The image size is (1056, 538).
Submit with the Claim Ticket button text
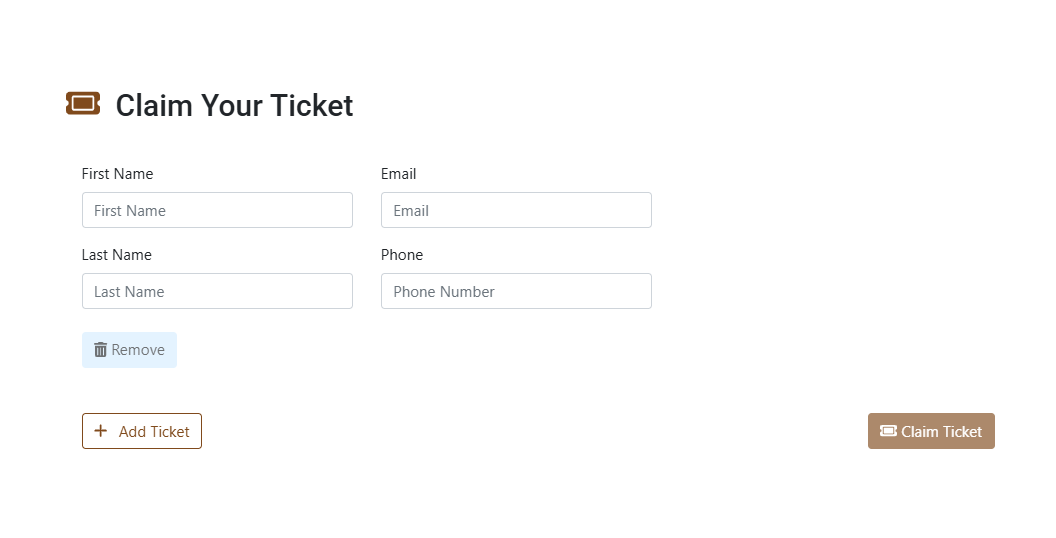tap(941, 432)
